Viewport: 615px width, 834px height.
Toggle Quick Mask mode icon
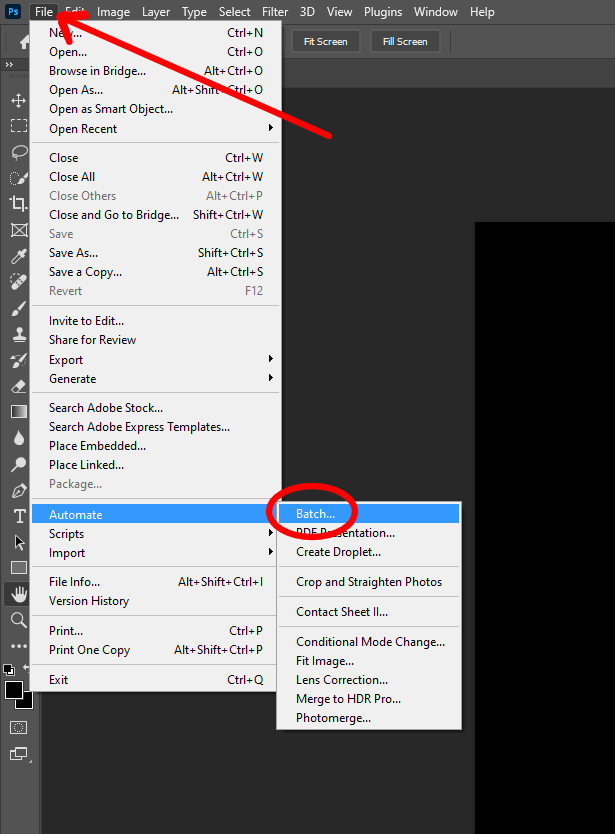point(18,727)
